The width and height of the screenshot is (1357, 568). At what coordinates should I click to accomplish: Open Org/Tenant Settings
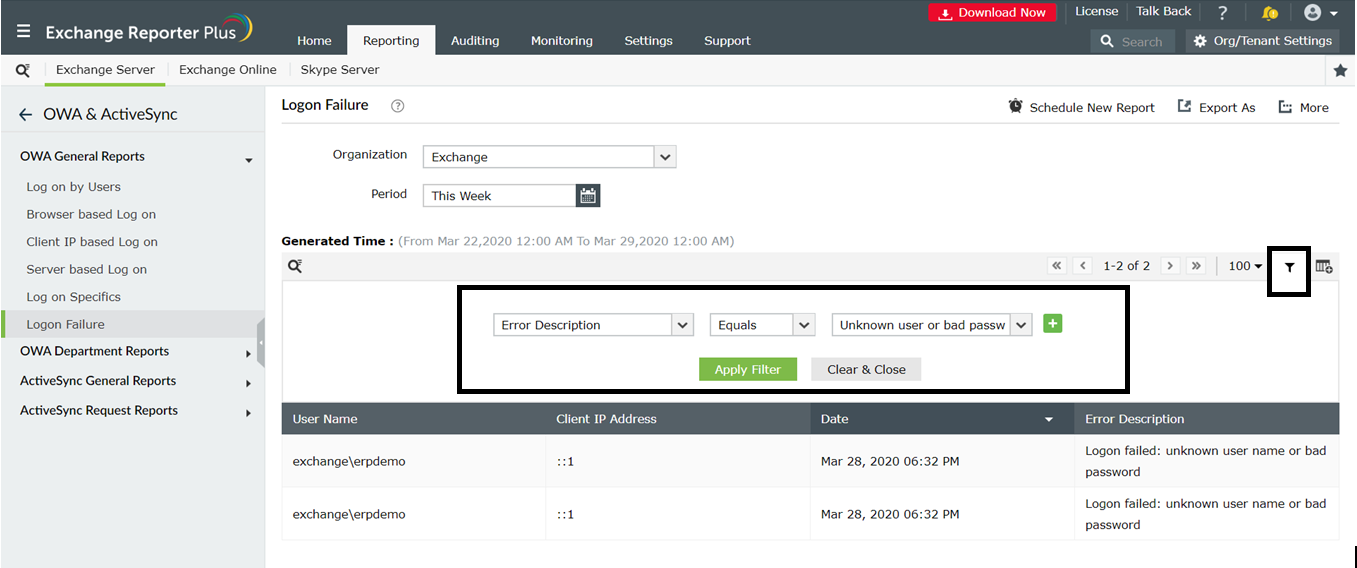[x=1263, y=41]
